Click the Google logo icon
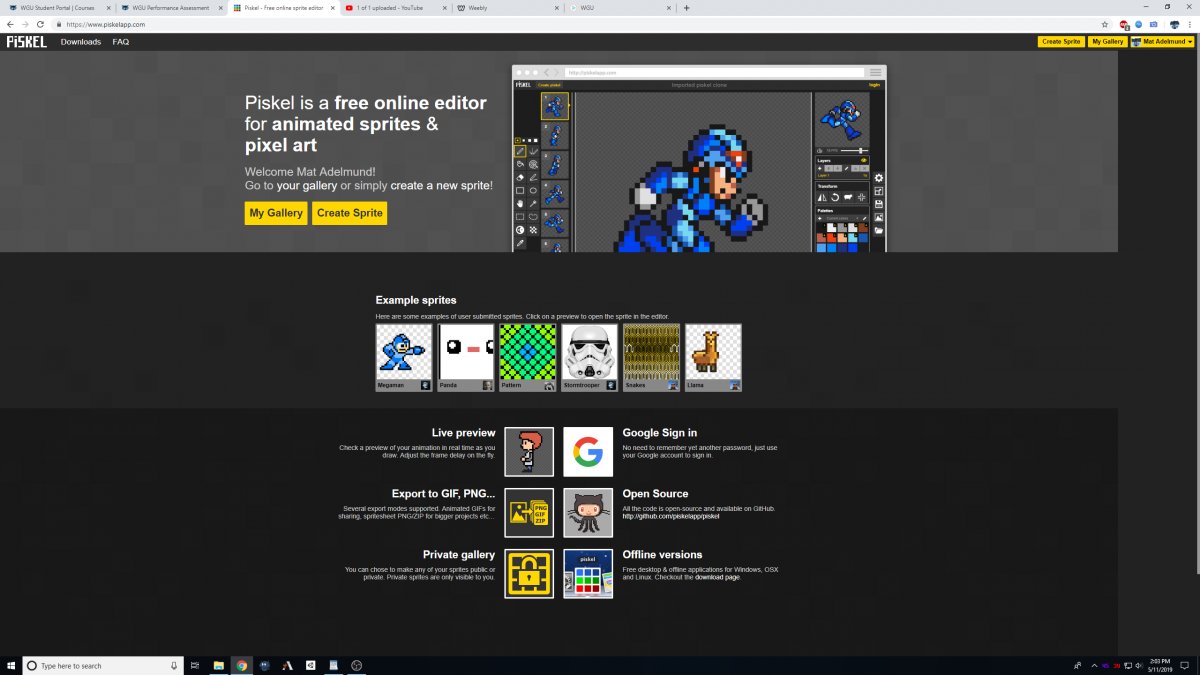Image resolution: width=1200 pixels, height=675 pixels. pos(588,452)
